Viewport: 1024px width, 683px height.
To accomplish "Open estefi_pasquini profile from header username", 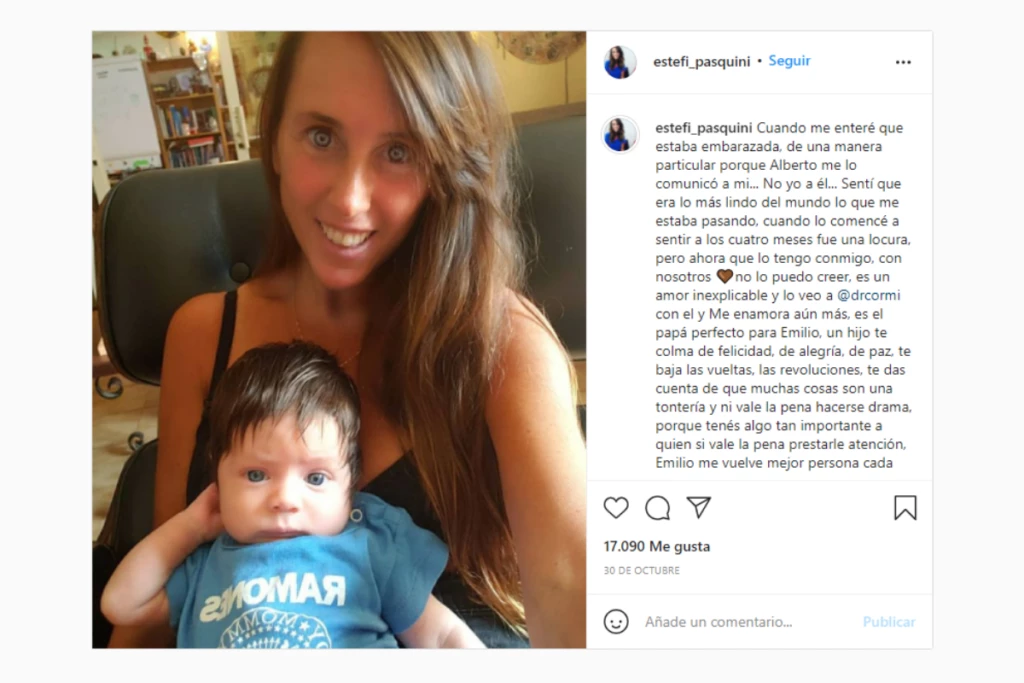I will click(701, 61).
